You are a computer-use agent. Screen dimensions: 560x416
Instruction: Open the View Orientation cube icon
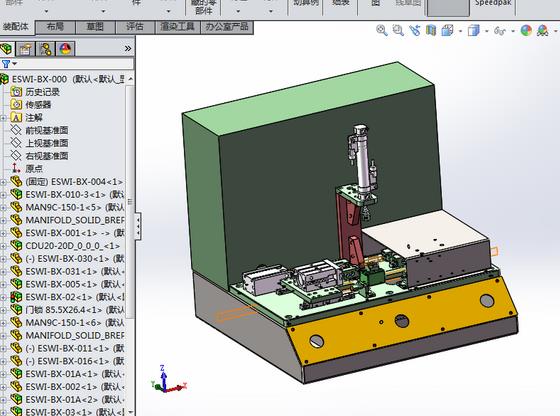(x=447, y=30)
